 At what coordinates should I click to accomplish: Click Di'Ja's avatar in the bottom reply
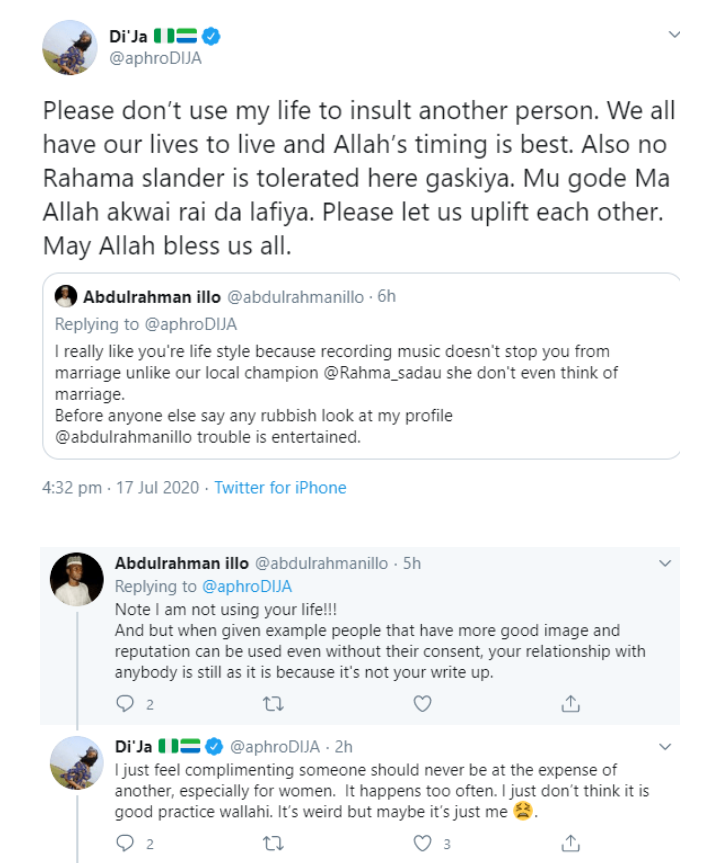76,761
